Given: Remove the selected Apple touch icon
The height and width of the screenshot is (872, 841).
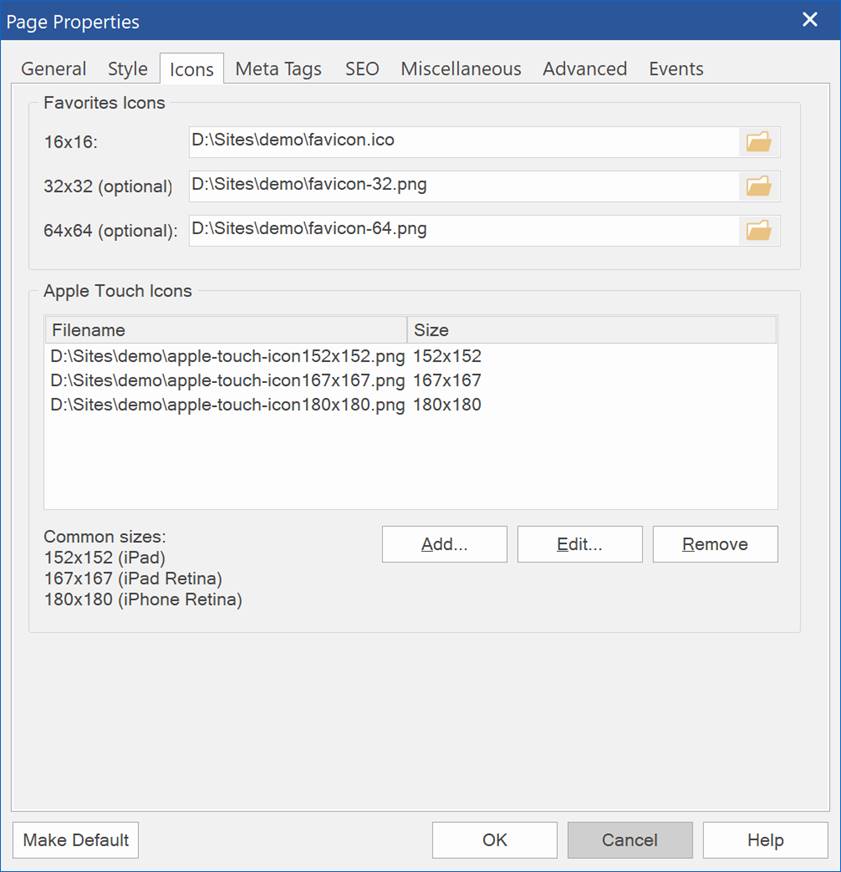Looking at the screenshot, I should pyautogui.click(x=715, y=544).
